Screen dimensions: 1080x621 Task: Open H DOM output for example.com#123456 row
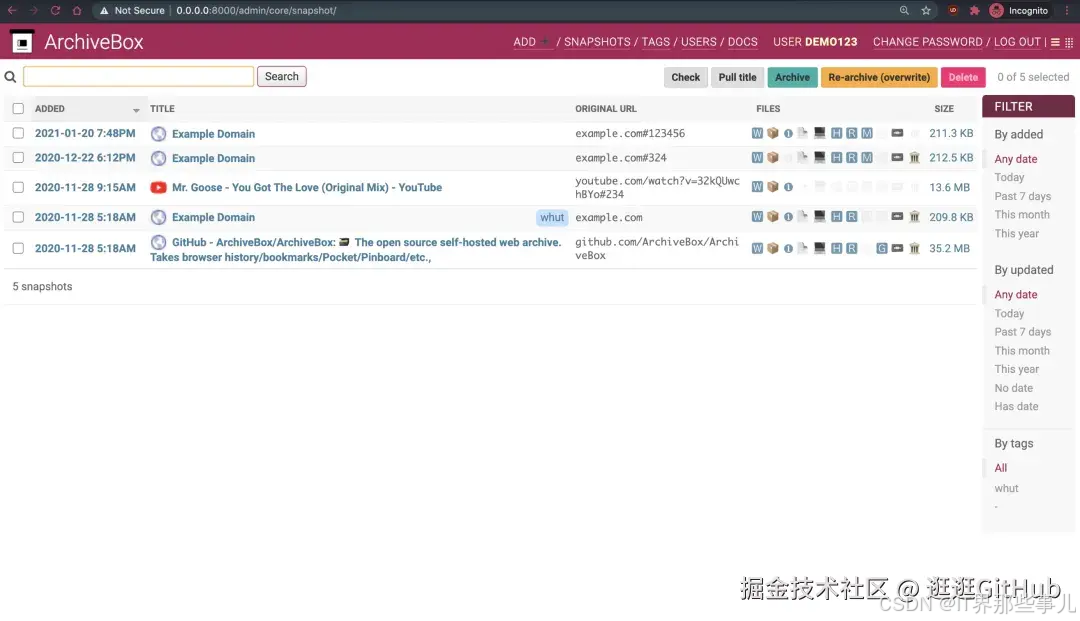836,134
